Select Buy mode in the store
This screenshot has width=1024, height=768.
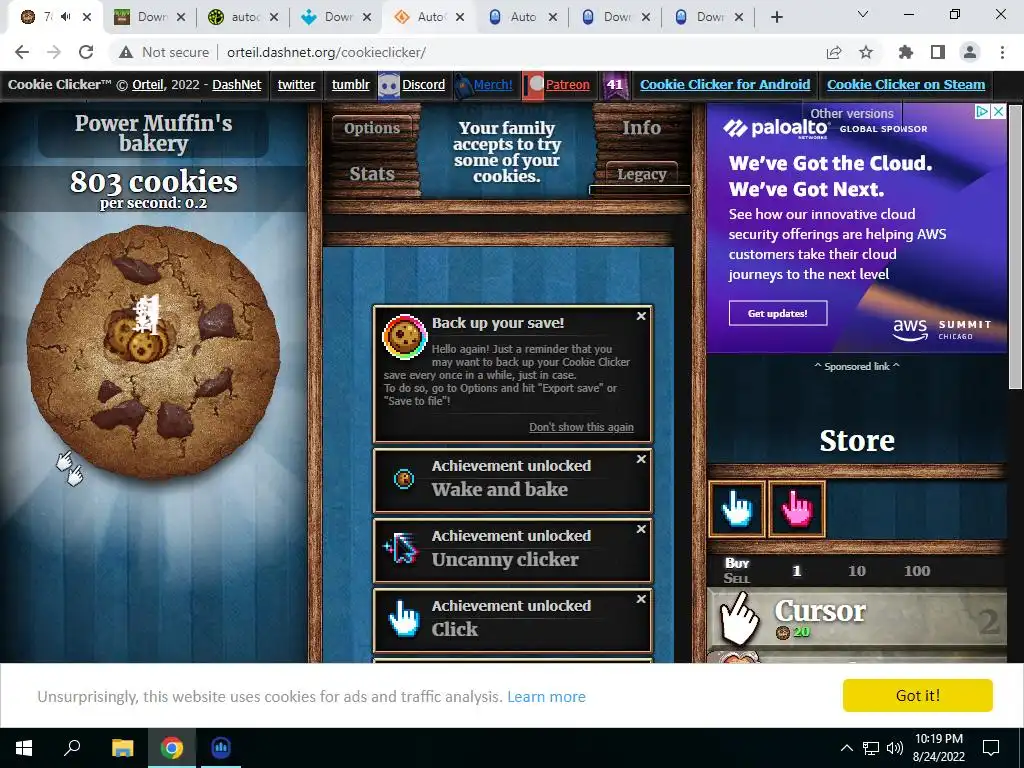737,563
